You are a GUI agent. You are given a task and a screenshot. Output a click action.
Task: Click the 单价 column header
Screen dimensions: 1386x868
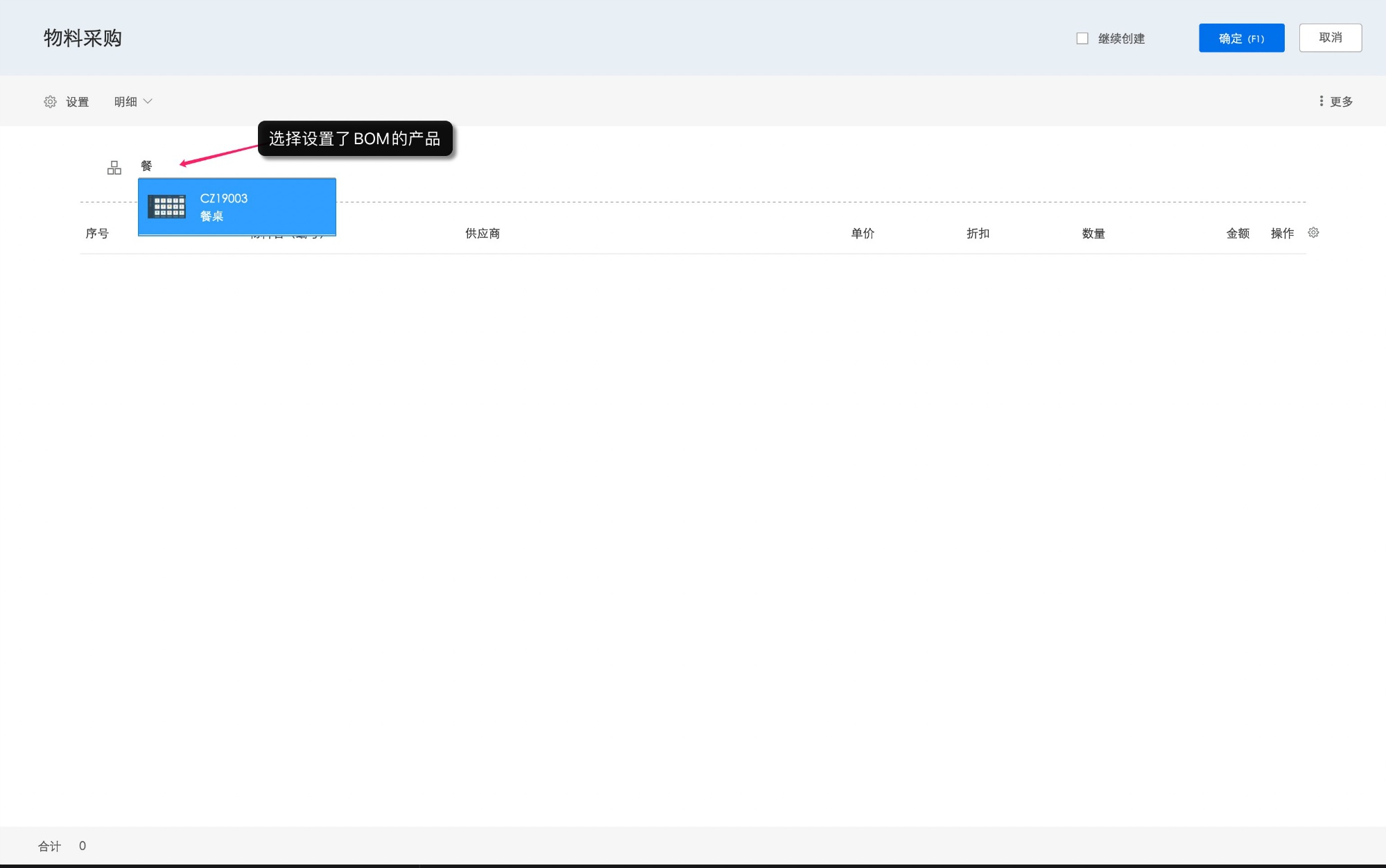point(863,234)
